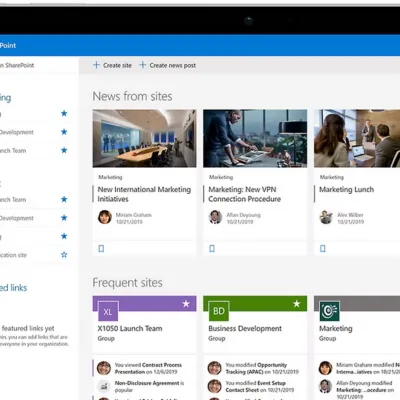400x400 pixels.
Task: Save the New International Marketing Initiatives post for later
Action: click(101, 249)
